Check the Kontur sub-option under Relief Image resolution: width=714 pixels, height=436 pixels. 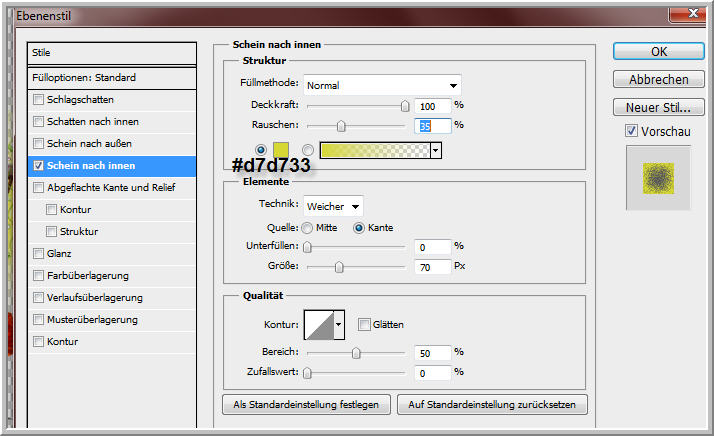pyautogui.click(x=51, y=209)
